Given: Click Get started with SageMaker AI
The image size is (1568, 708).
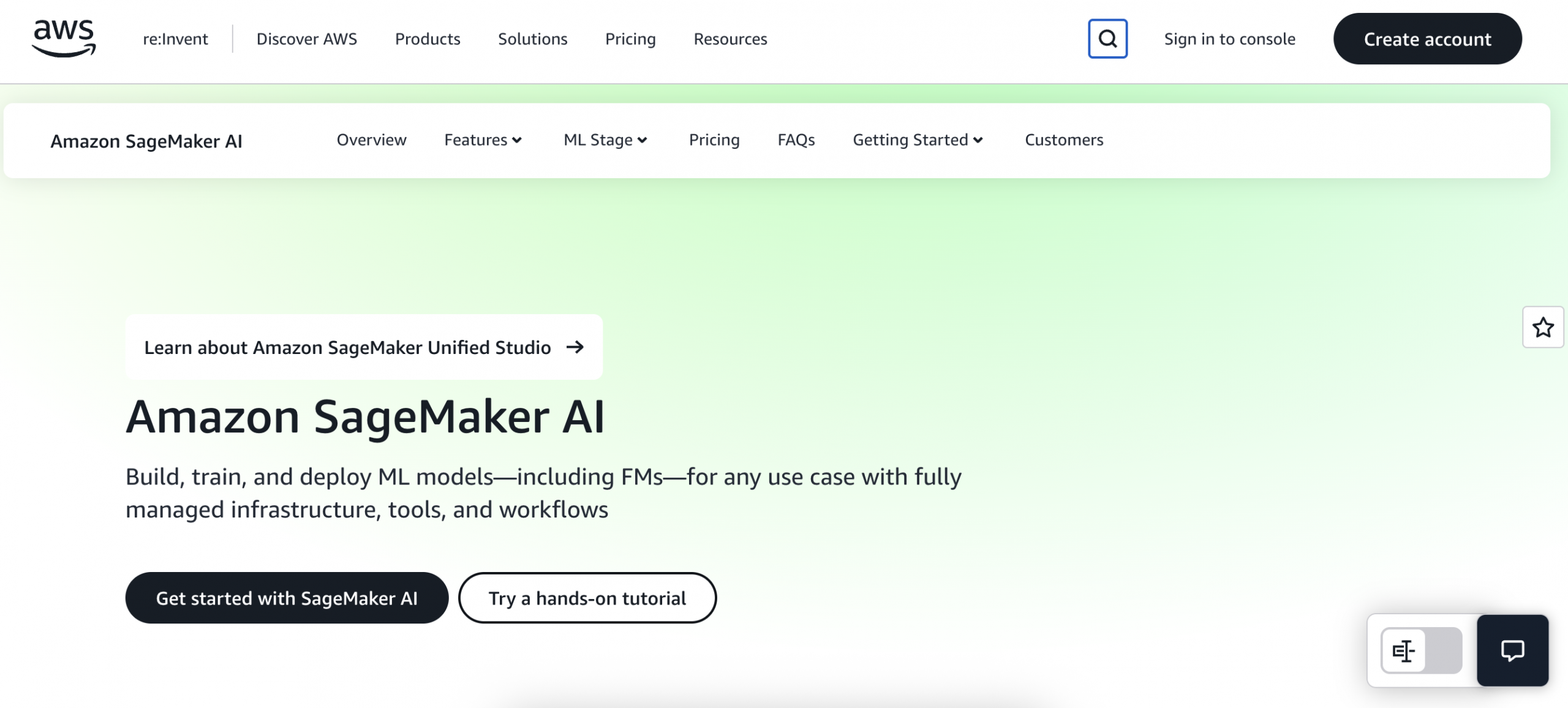Looking at the screenshot, I should click(x=287, y=597).
